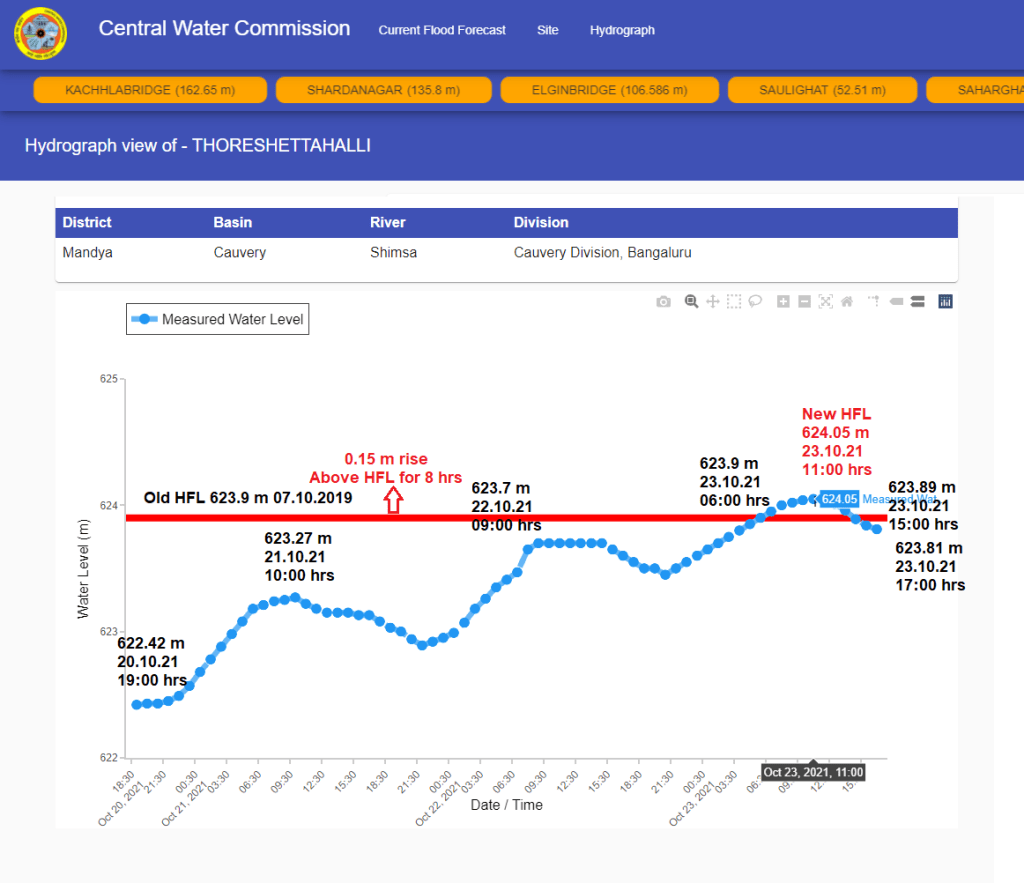Click KACHHLABRIDGE (162.65 m) station button
The image size is (1024, 883).
[x=150, y=90]
